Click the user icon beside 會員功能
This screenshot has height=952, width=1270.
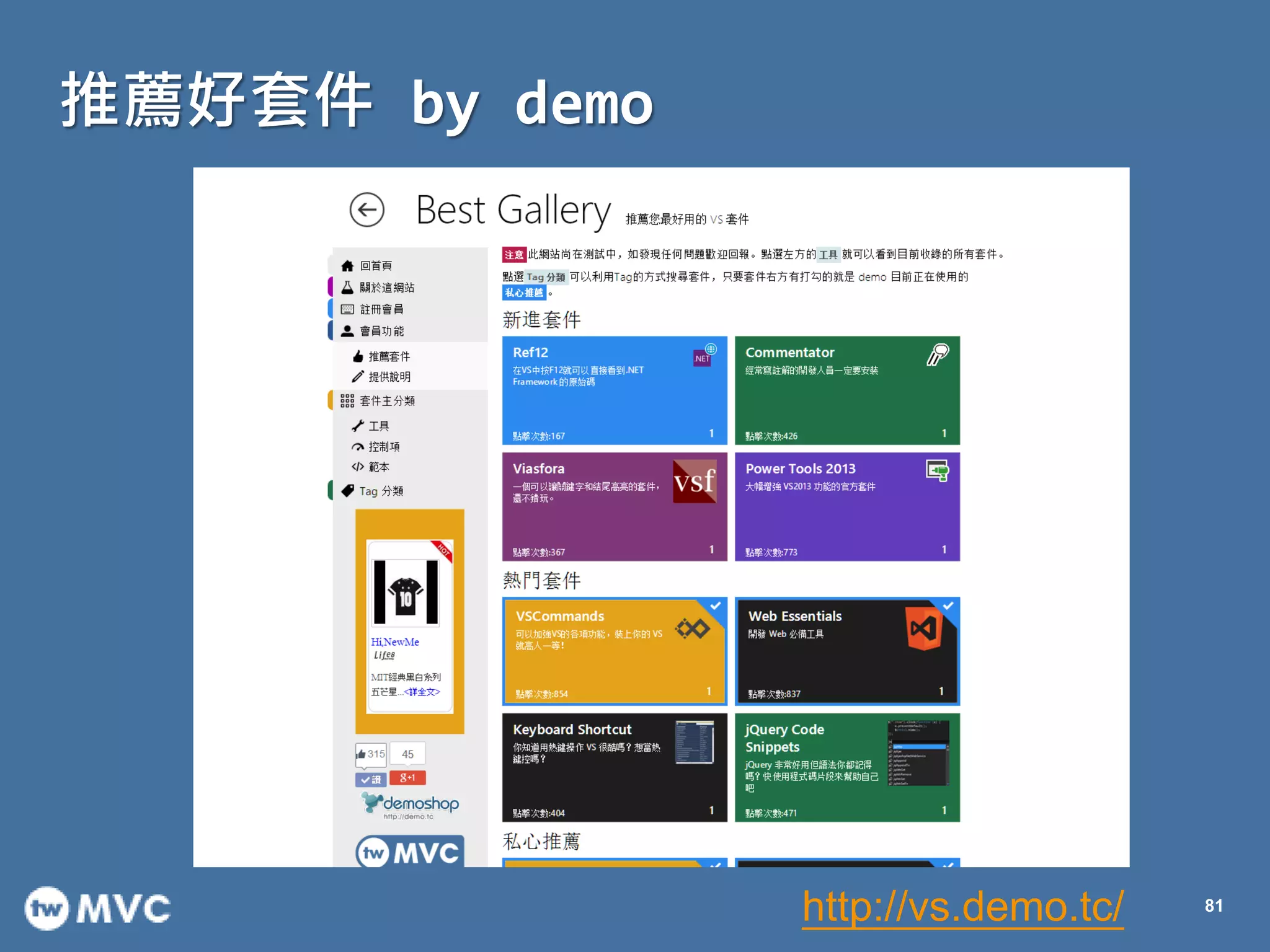(x=347, y=331)
